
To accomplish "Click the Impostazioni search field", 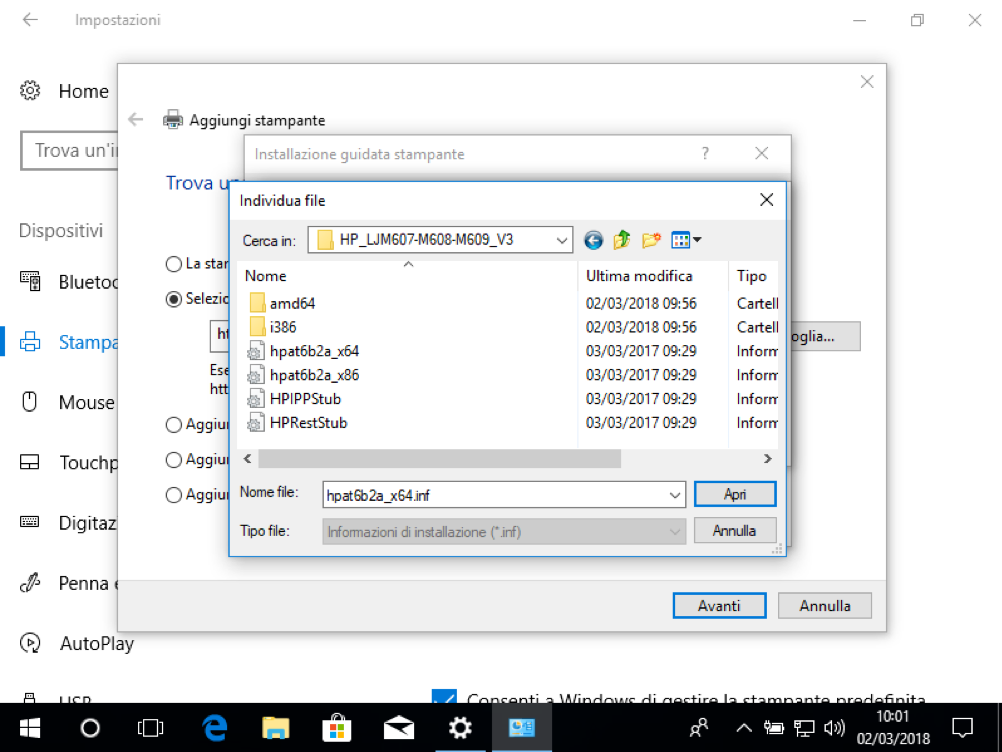I will pyautogui.click(x=70, y=151).
